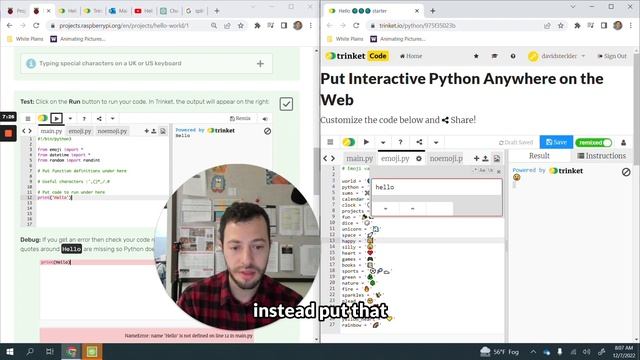
Task: Open Chrome from Windows taskbar
Action: coord(71,351)
